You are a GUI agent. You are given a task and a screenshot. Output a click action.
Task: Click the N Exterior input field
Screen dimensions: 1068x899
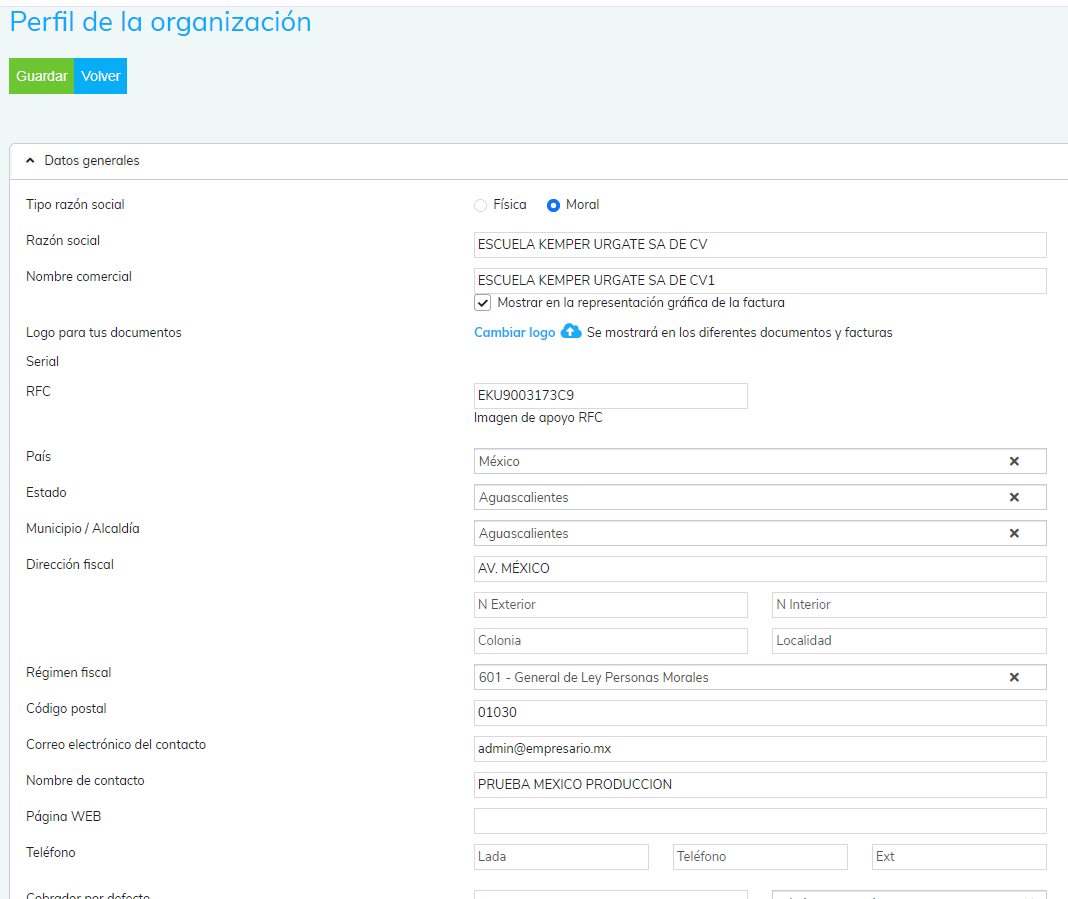(610, 605)
